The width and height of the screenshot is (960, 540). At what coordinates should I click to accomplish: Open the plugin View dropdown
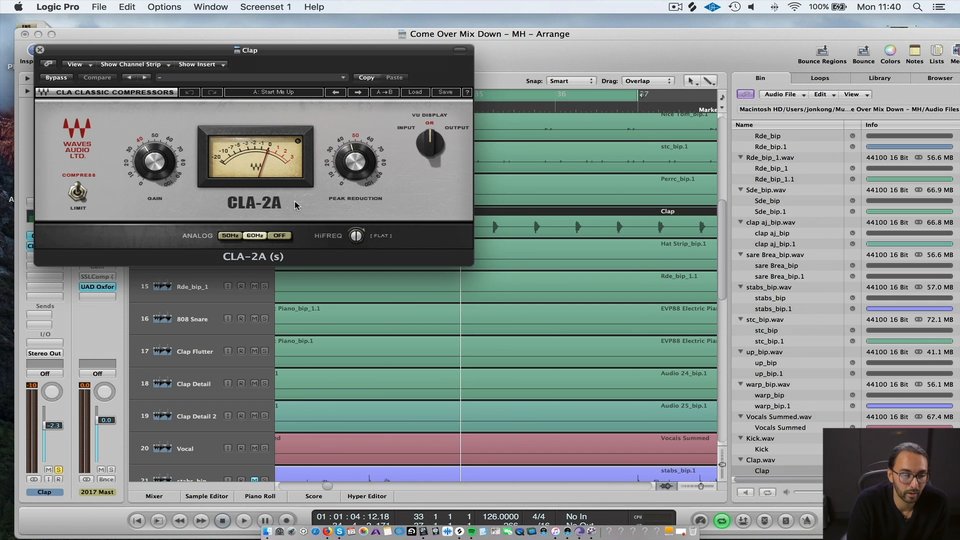tap(79, 64)
